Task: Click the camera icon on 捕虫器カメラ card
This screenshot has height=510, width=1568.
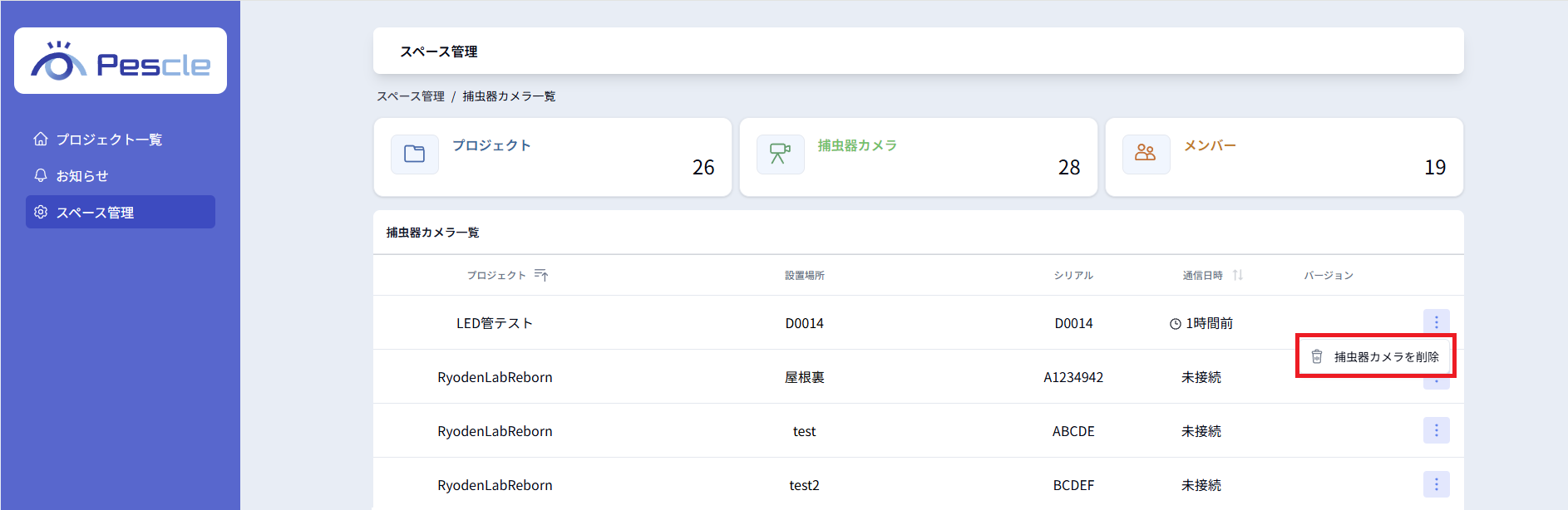Action: point(780,154)
